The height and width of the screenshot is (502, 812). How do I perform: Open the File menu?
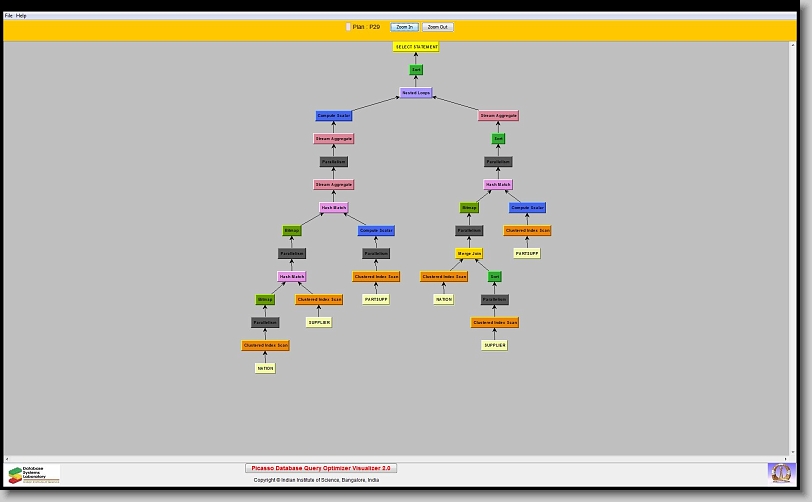[9, 16]
